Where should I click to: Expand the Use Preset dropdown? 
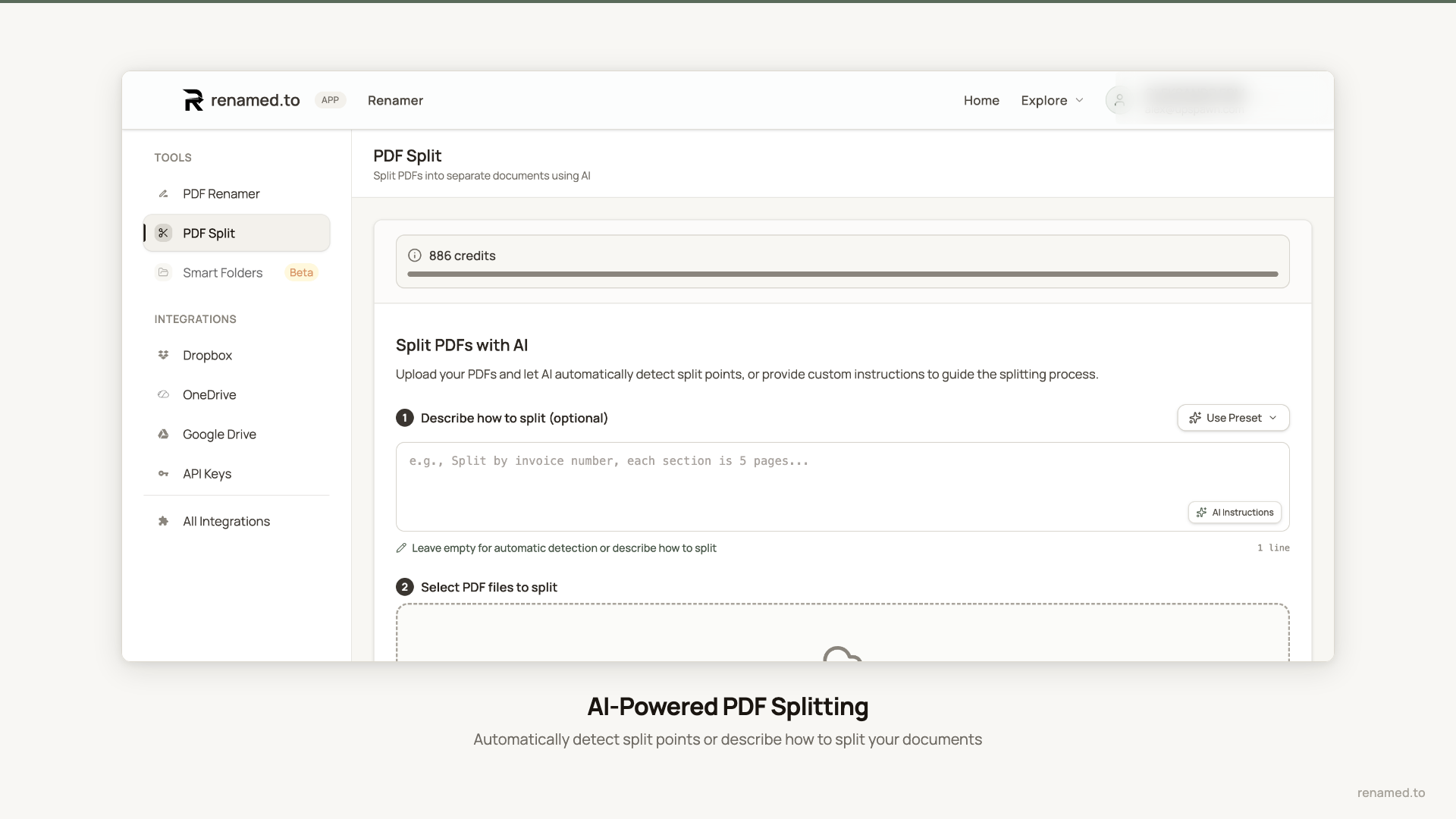pyautogui.click(x=1233, y=418)
